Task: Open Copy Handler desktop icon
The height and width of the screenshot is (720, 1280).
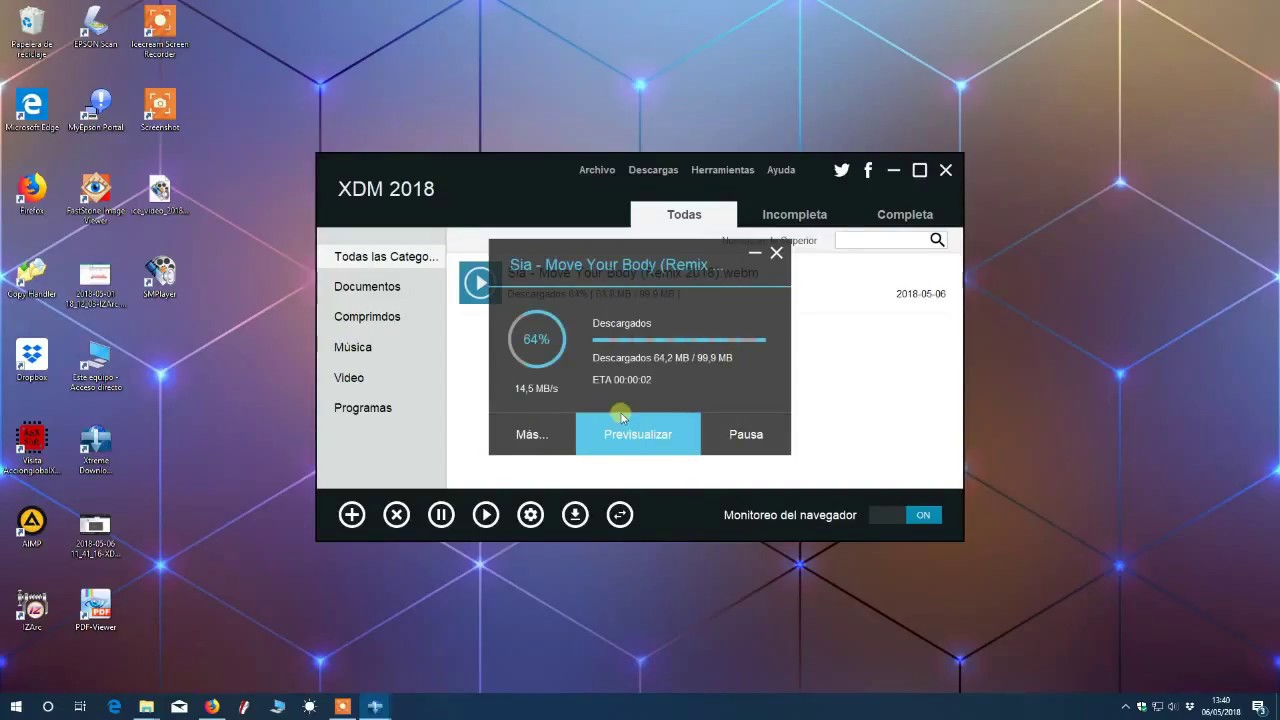Action: pos(32,278)
